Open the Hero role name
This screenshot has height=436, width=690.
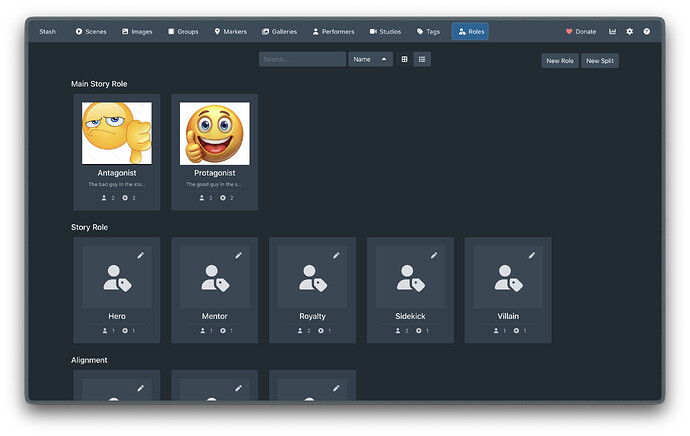pos(117,316)
